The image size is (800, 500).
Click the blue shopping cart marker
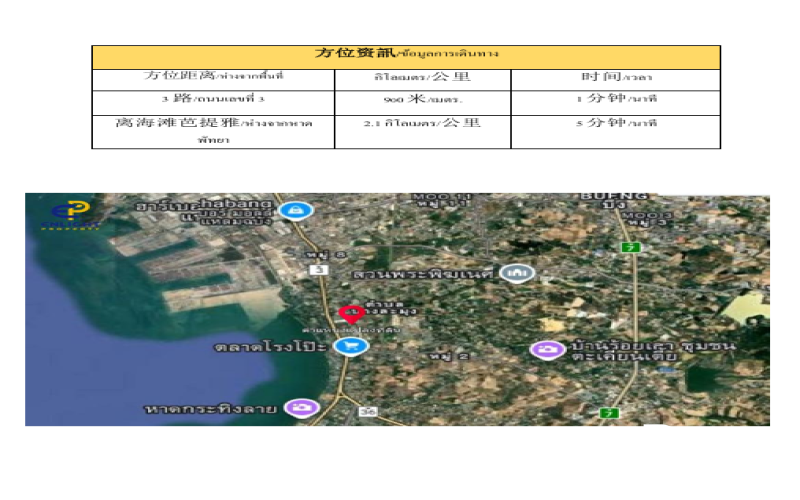point(352,346)
